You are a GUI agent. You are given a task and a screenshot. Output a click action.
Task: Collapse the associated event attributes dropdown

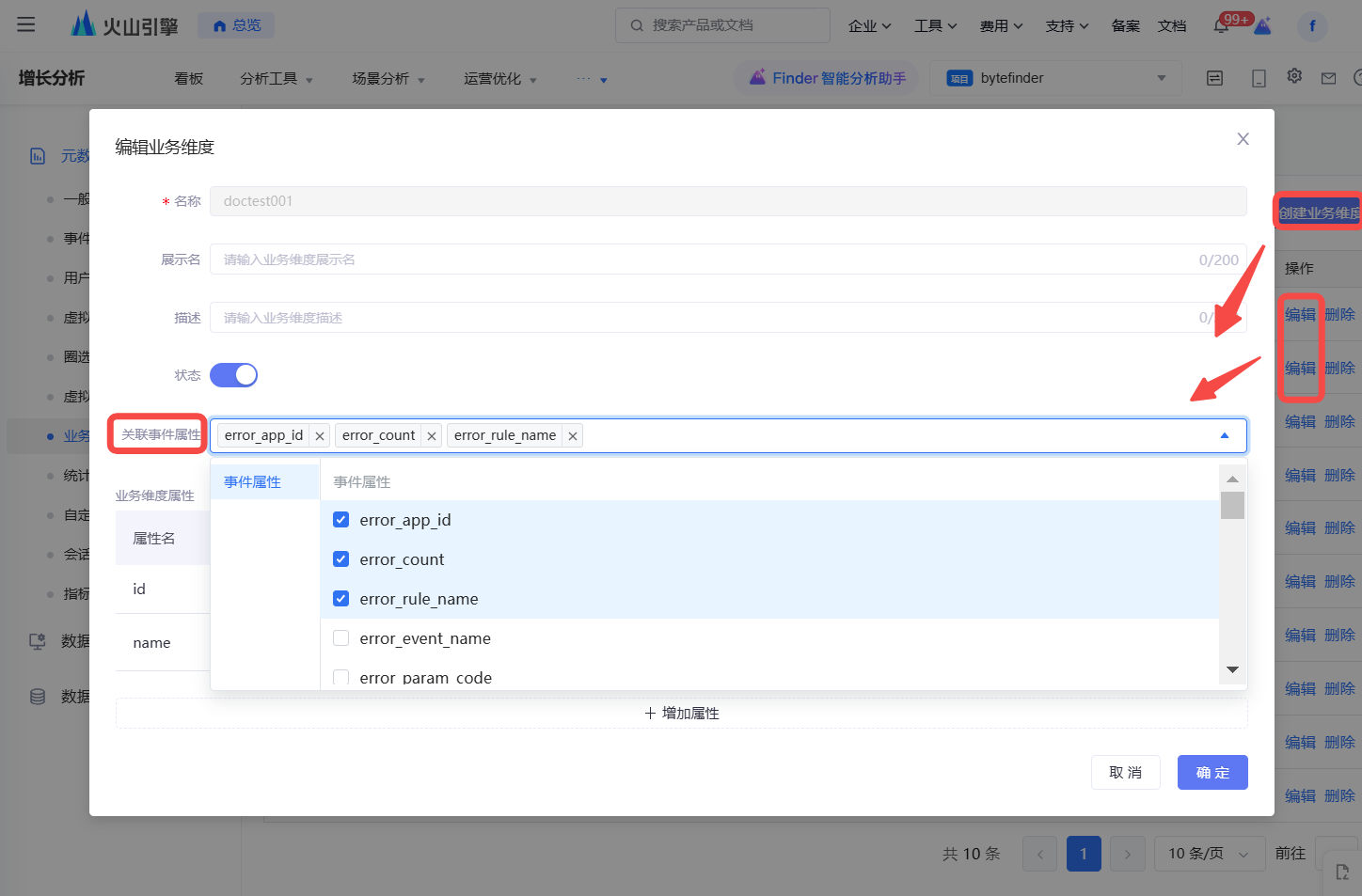pos(1225,435)
